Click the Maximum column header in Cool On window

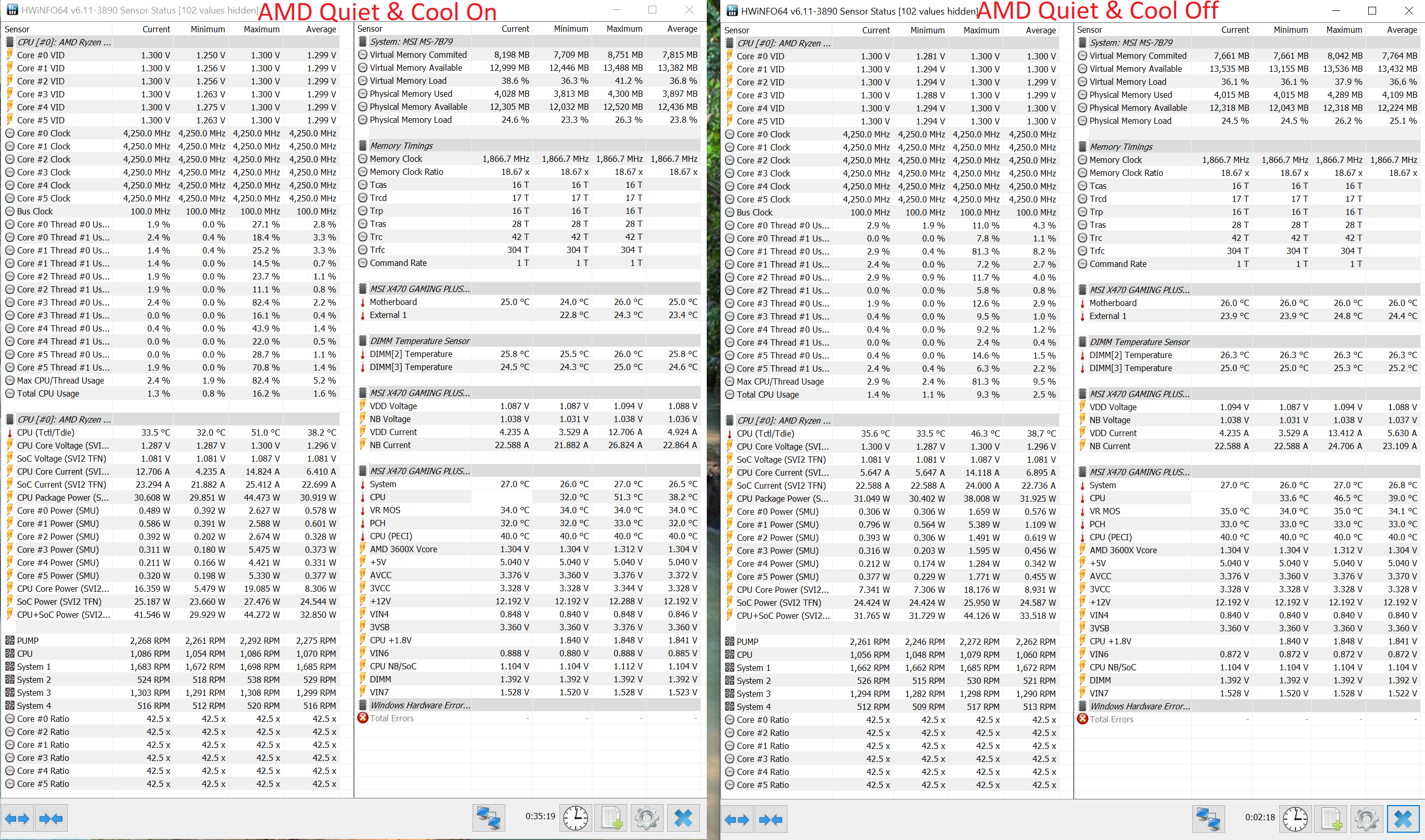[x=261, y=30]
